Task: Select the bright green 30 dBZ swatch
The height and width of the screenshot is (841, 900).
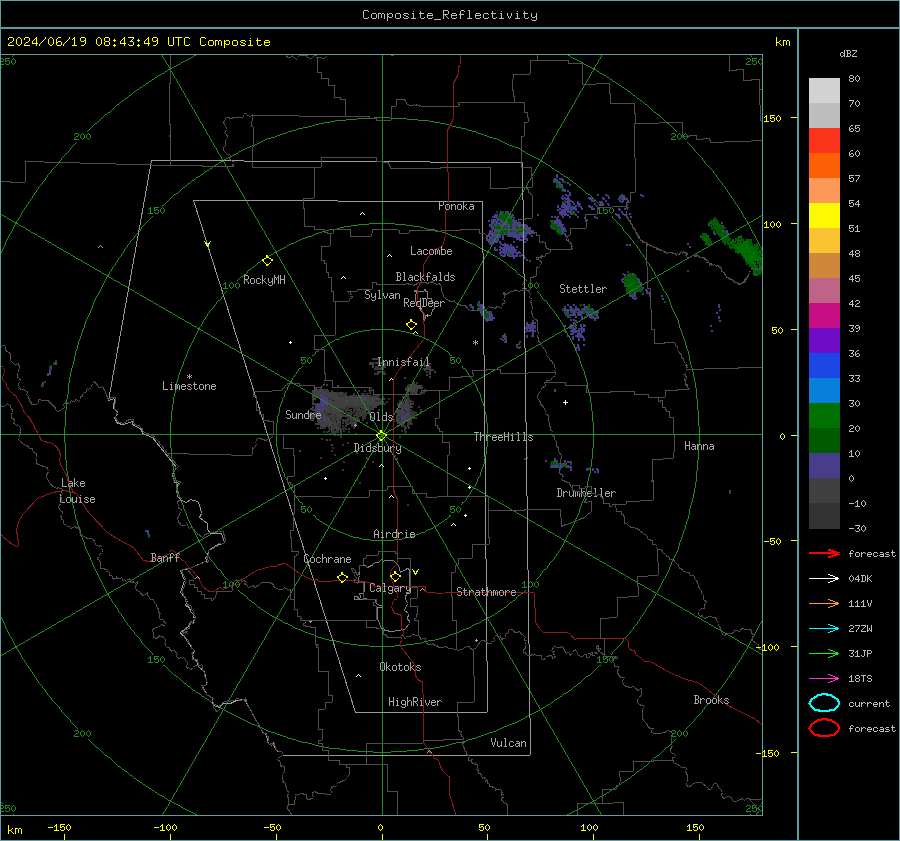Action: (x=824, y=415)
